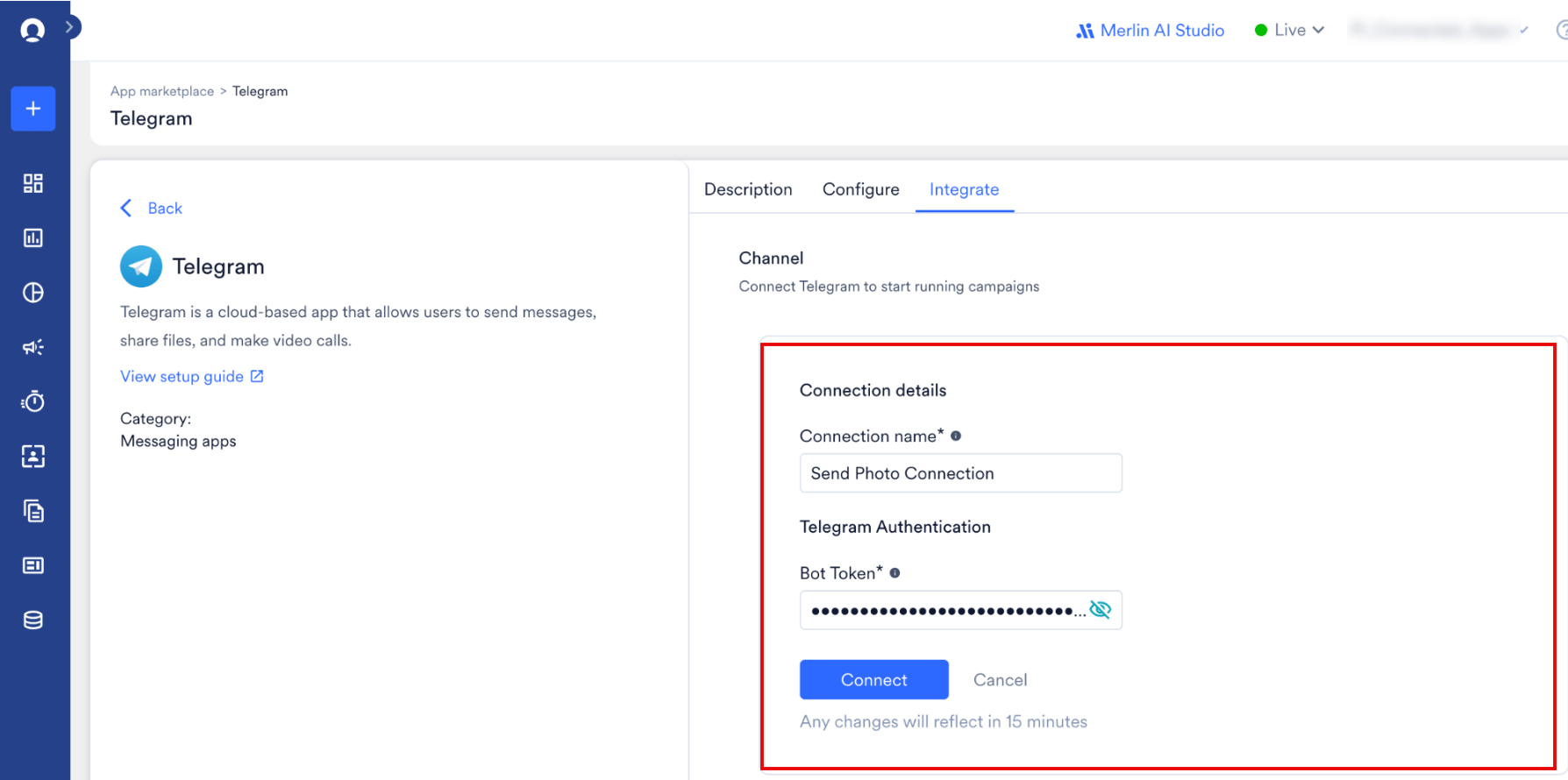Click 'Any changes will reflect in 15 minutes' note
Viewport: 1568px width, 780px height.
(x=944, y=721)
